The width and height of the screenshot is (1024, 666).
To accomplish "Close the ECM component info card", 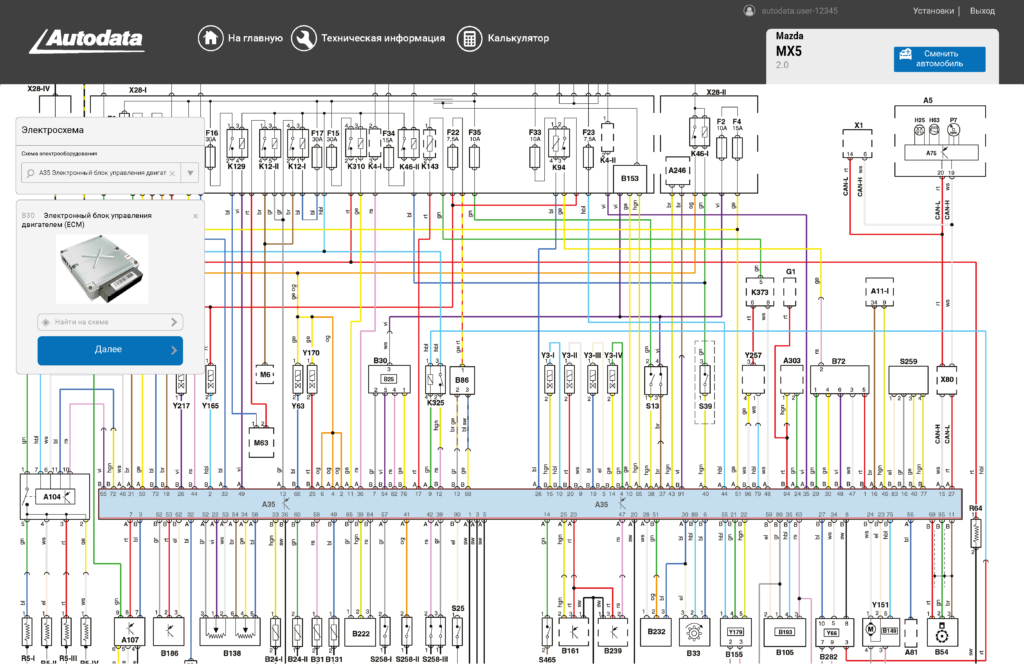I will (195, 215).
